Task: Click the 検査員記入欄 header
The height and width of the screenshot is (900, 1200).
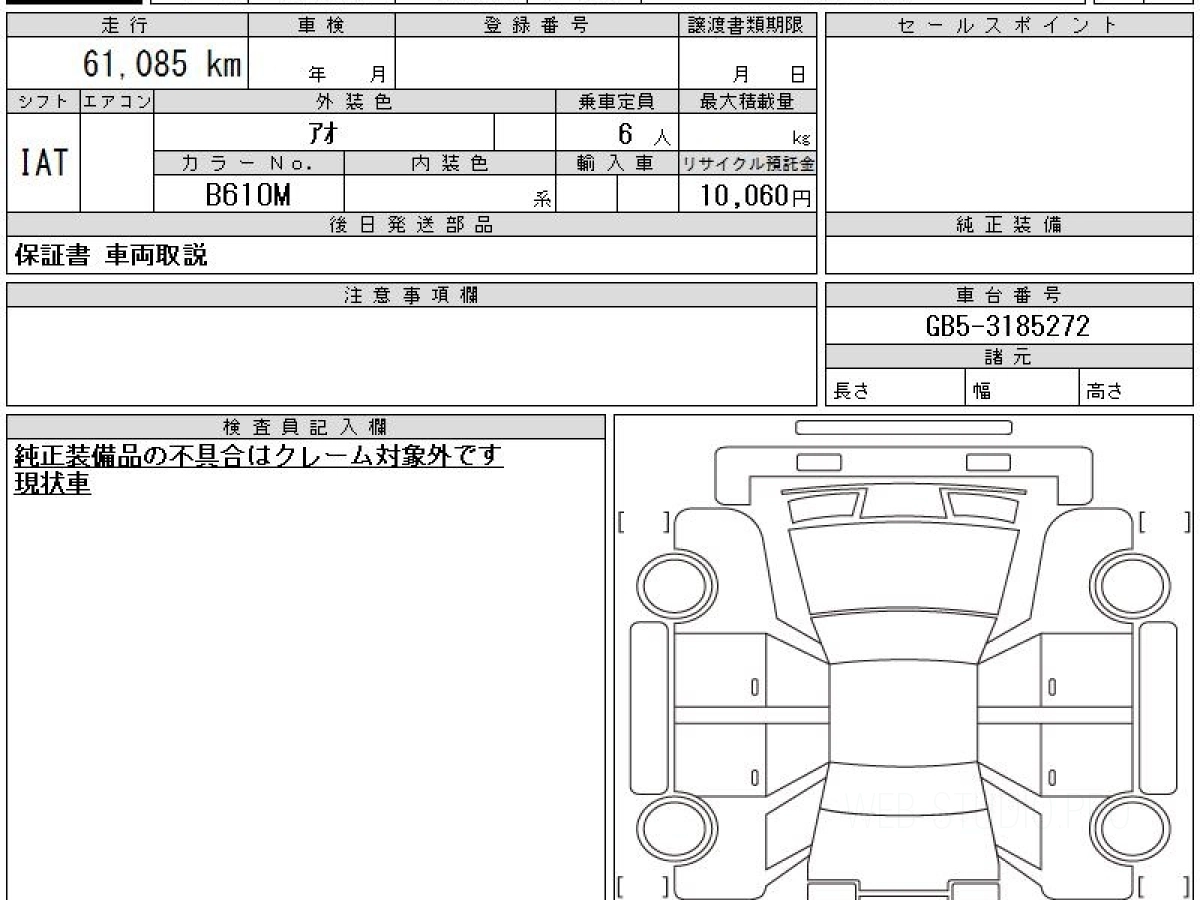Action: 306,426
